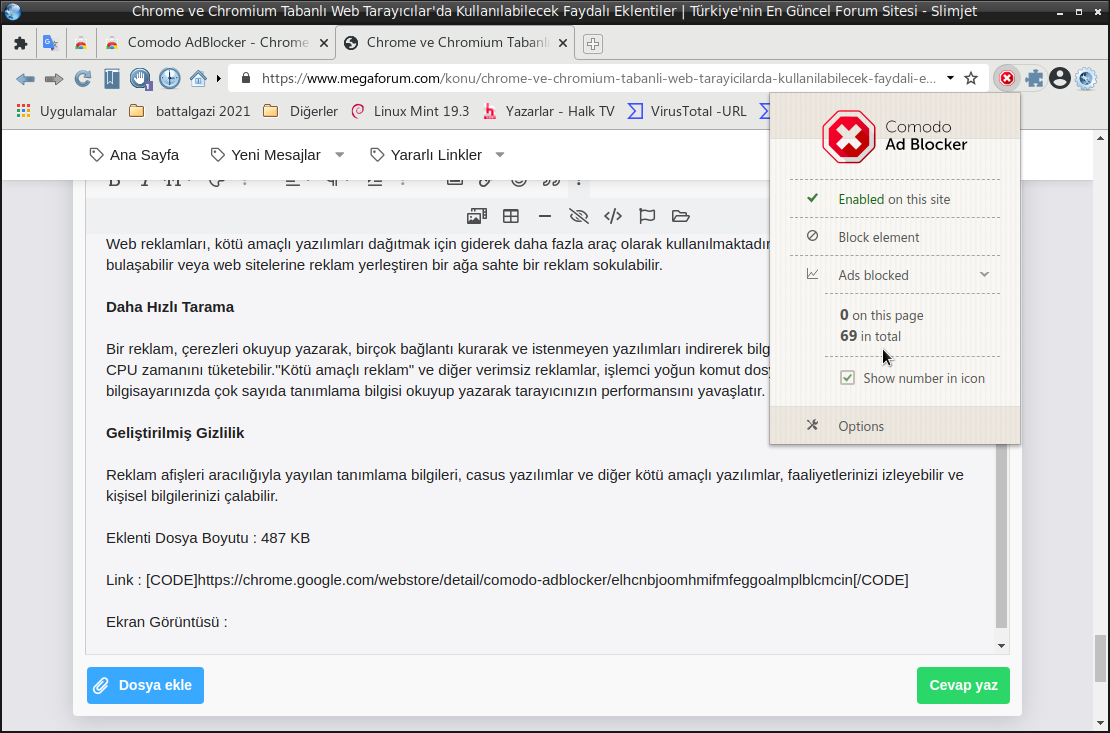The width and height of the screenshot is (1110, 733).
Task: Click the page vertical scrollbar thumb
Action: tap(1099, 659)
